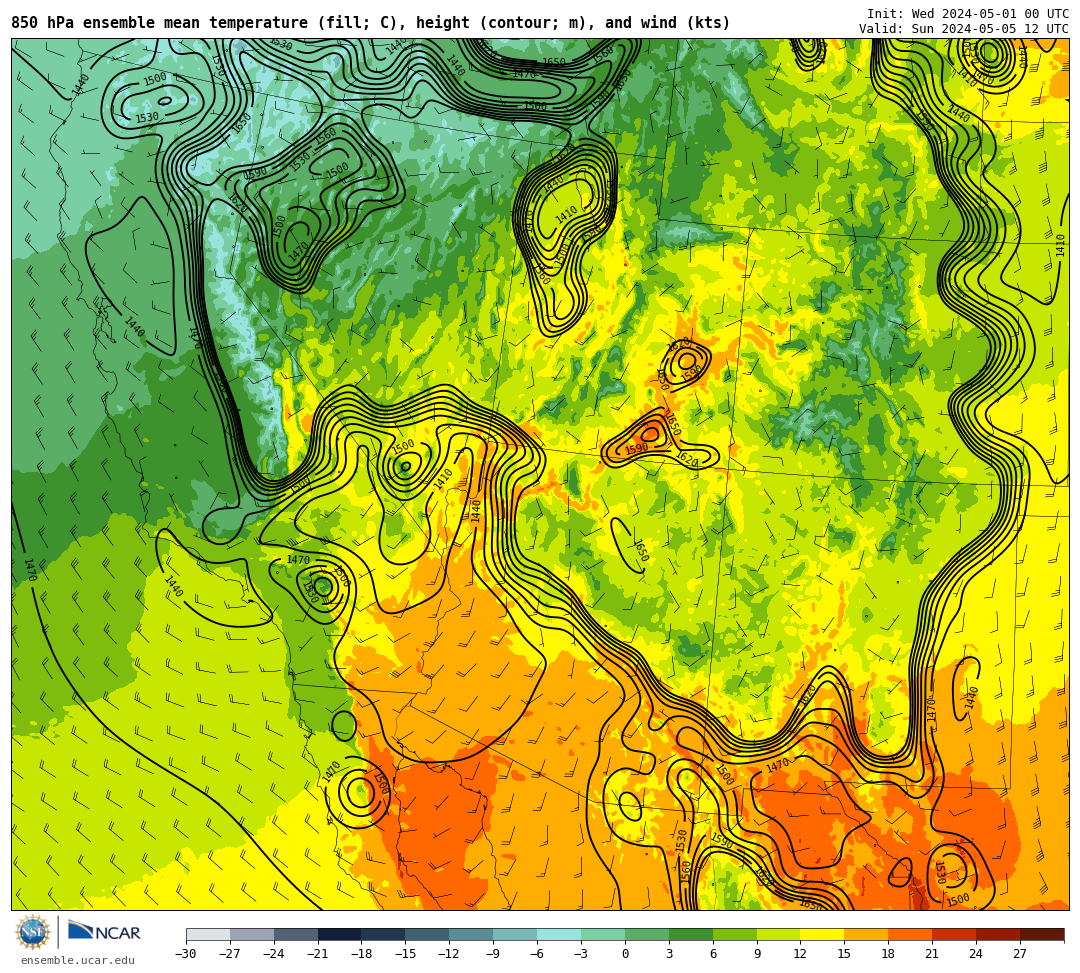
Task: Click the -3 colorbar tick label
Action: coord(581,954)
